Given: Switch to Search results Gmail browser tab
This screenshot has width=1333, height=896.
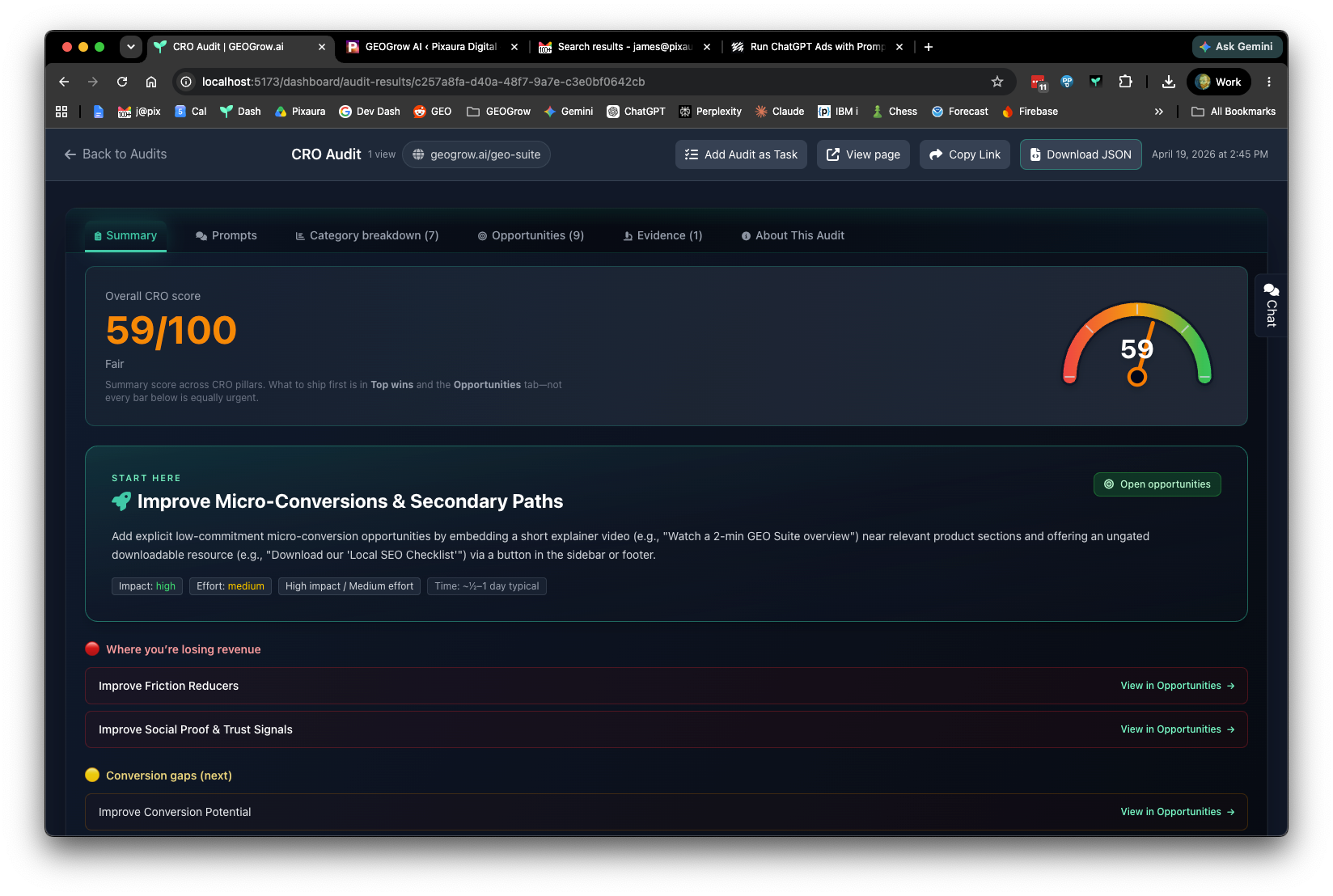Looking at the screenshot, I should (x=624, y=47).
